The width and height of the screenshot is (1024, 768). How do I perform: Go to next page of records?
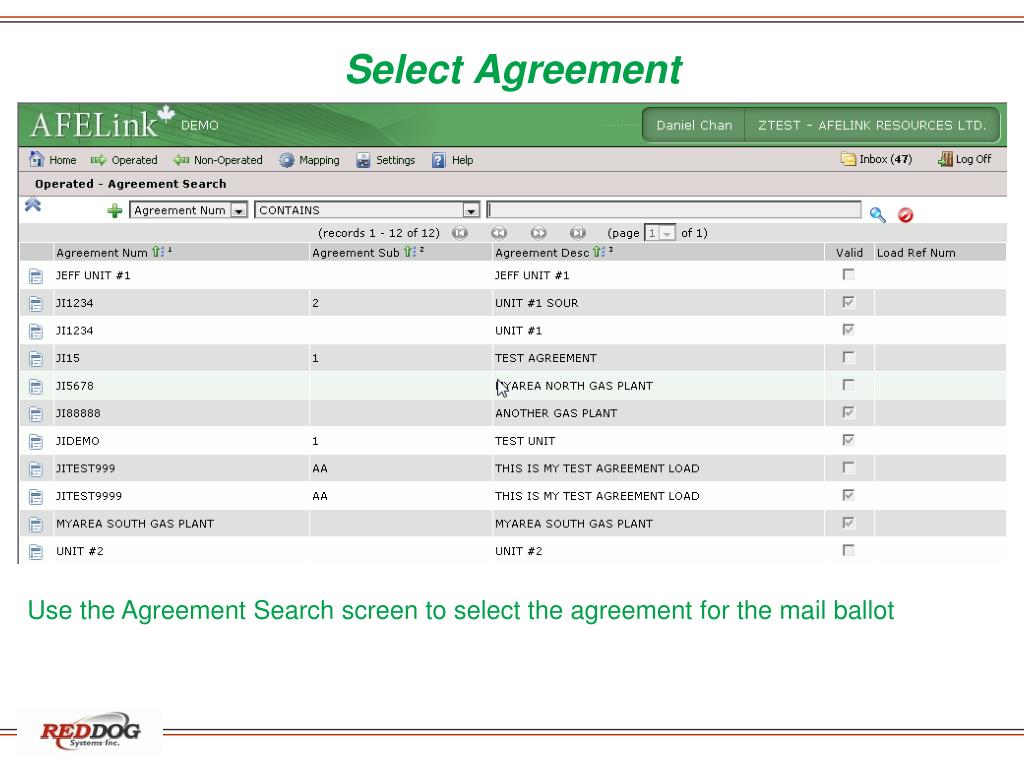(x=538, y=233)
